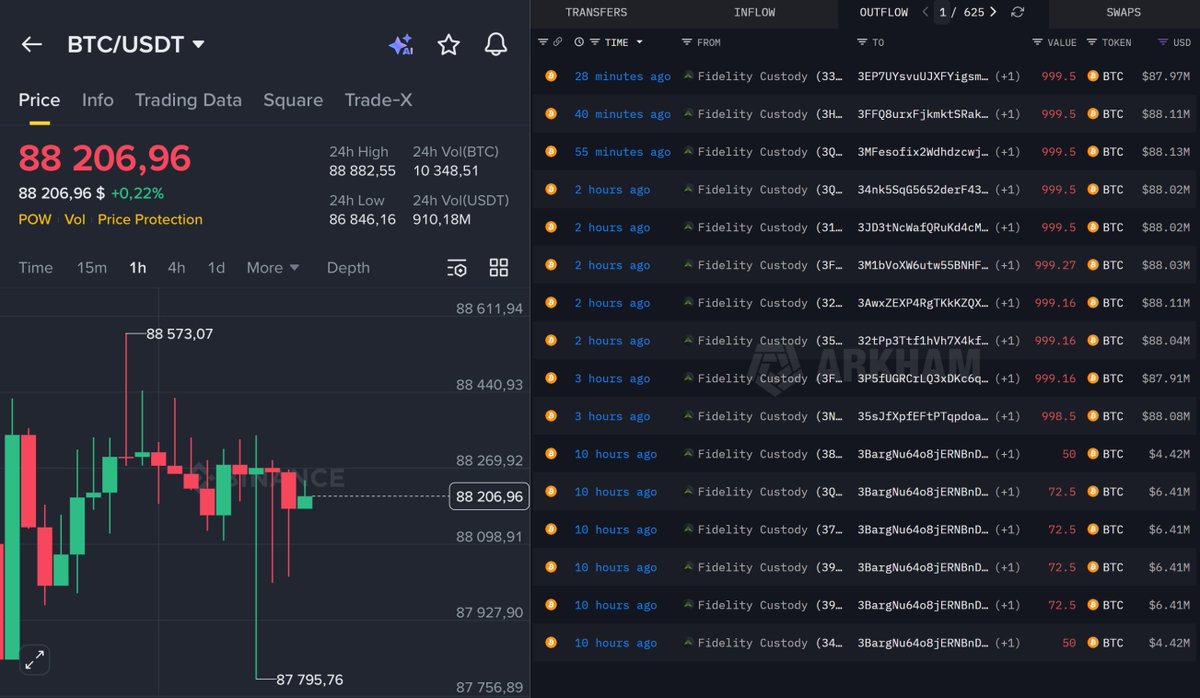Viewport: 1200px width, 698px height.
Task: Open the INFLOW tab in Arkham
Action: [x=755, y=12]
